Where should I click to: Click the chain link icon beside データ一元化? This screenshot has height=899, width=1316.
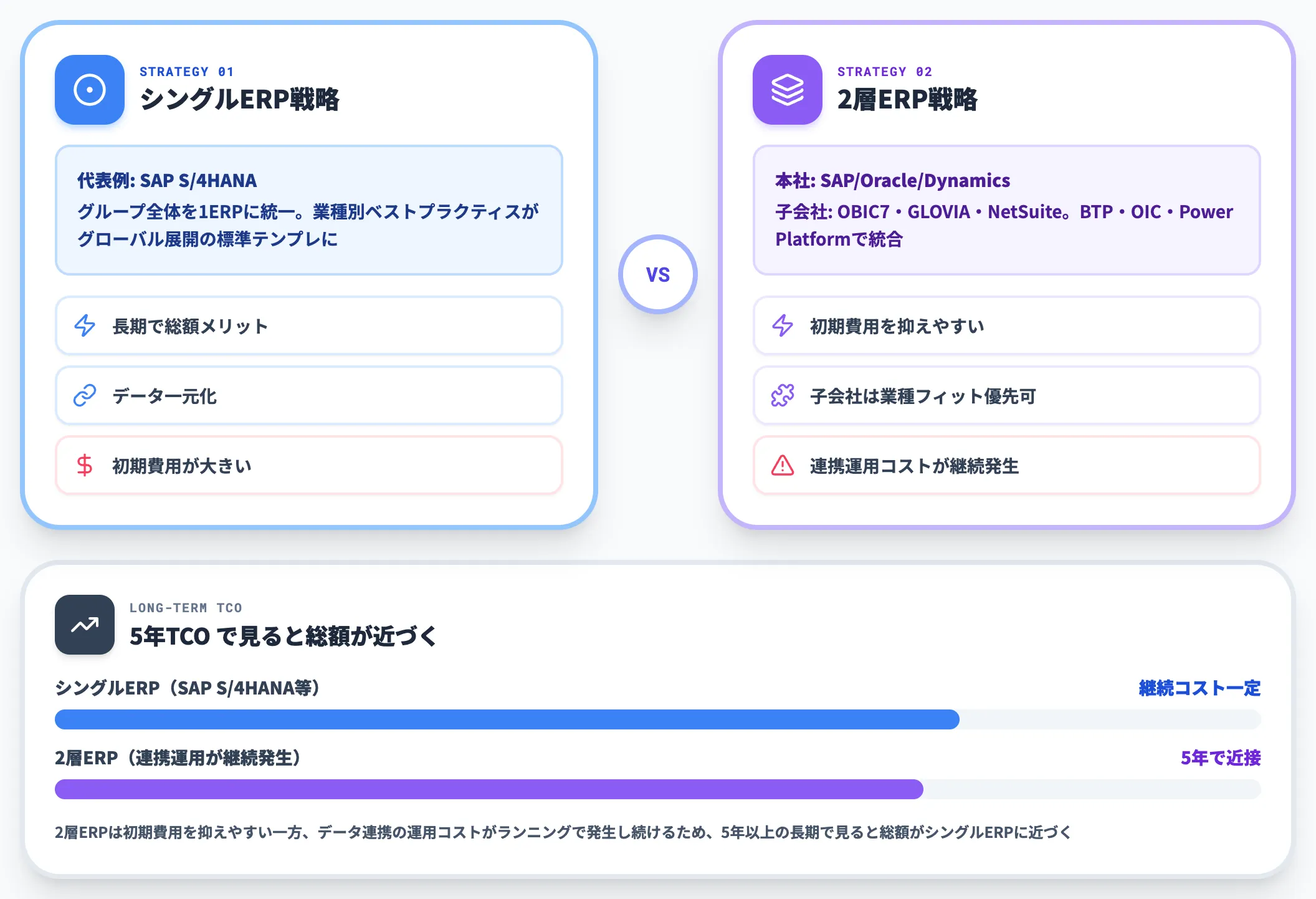[x=85, y=395]
